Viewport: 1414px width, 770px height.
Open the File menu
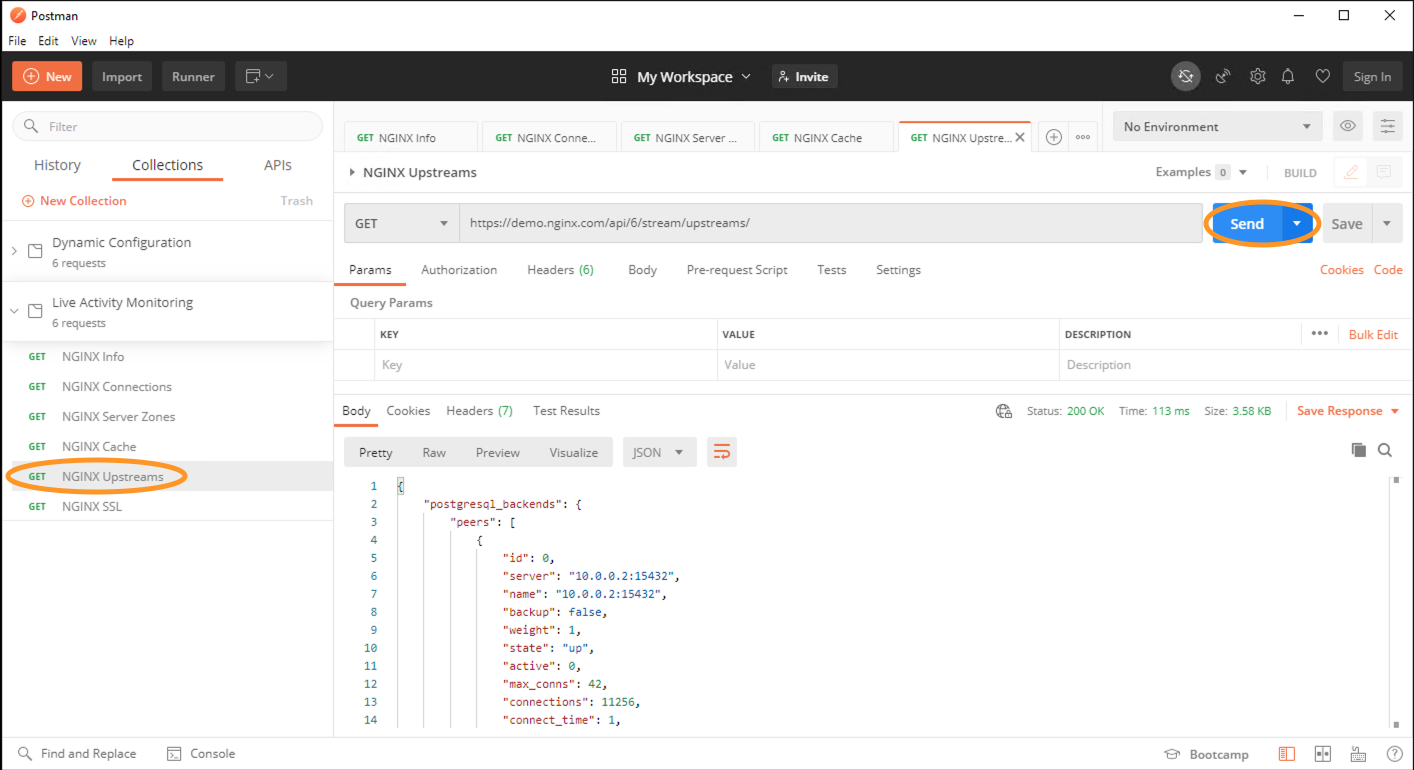(17, 41)
